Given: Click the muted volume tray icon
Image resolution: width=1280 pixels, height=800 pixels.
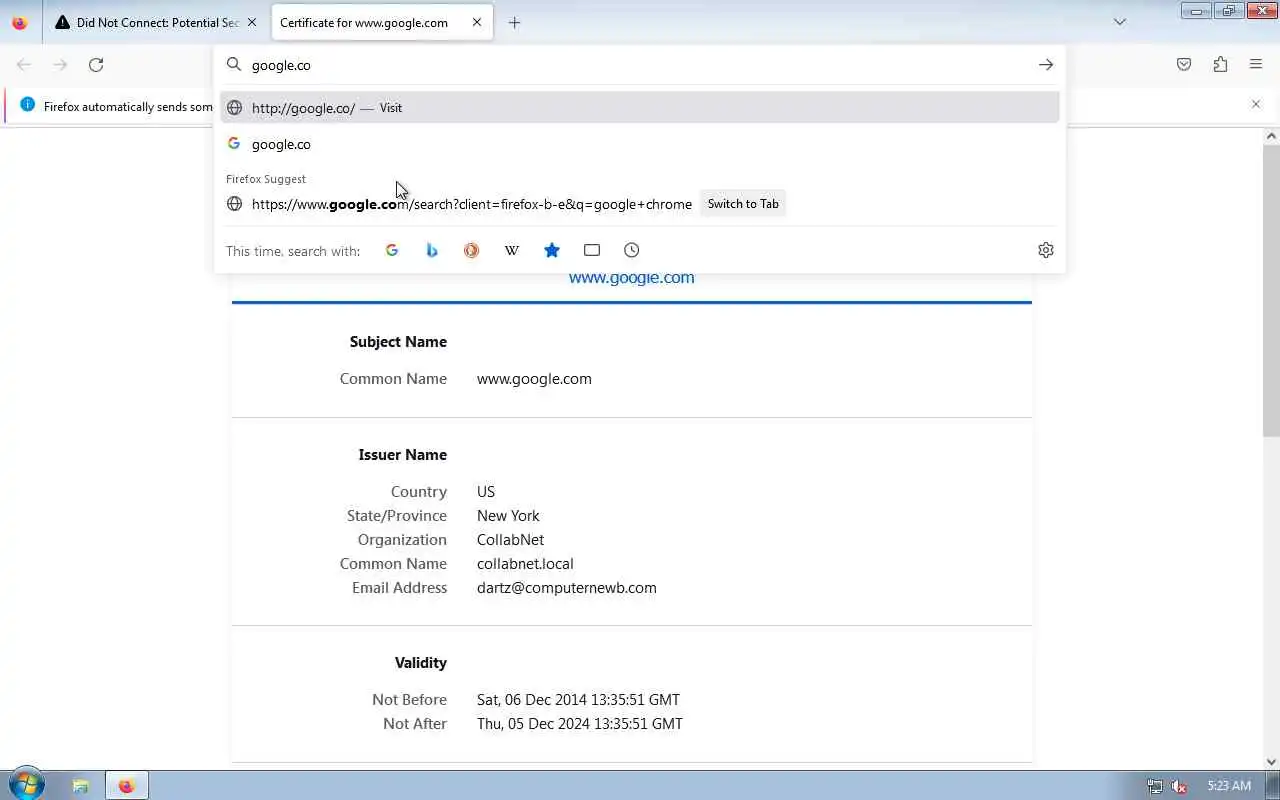Looking at the screenshot, I should point(1179,786).
